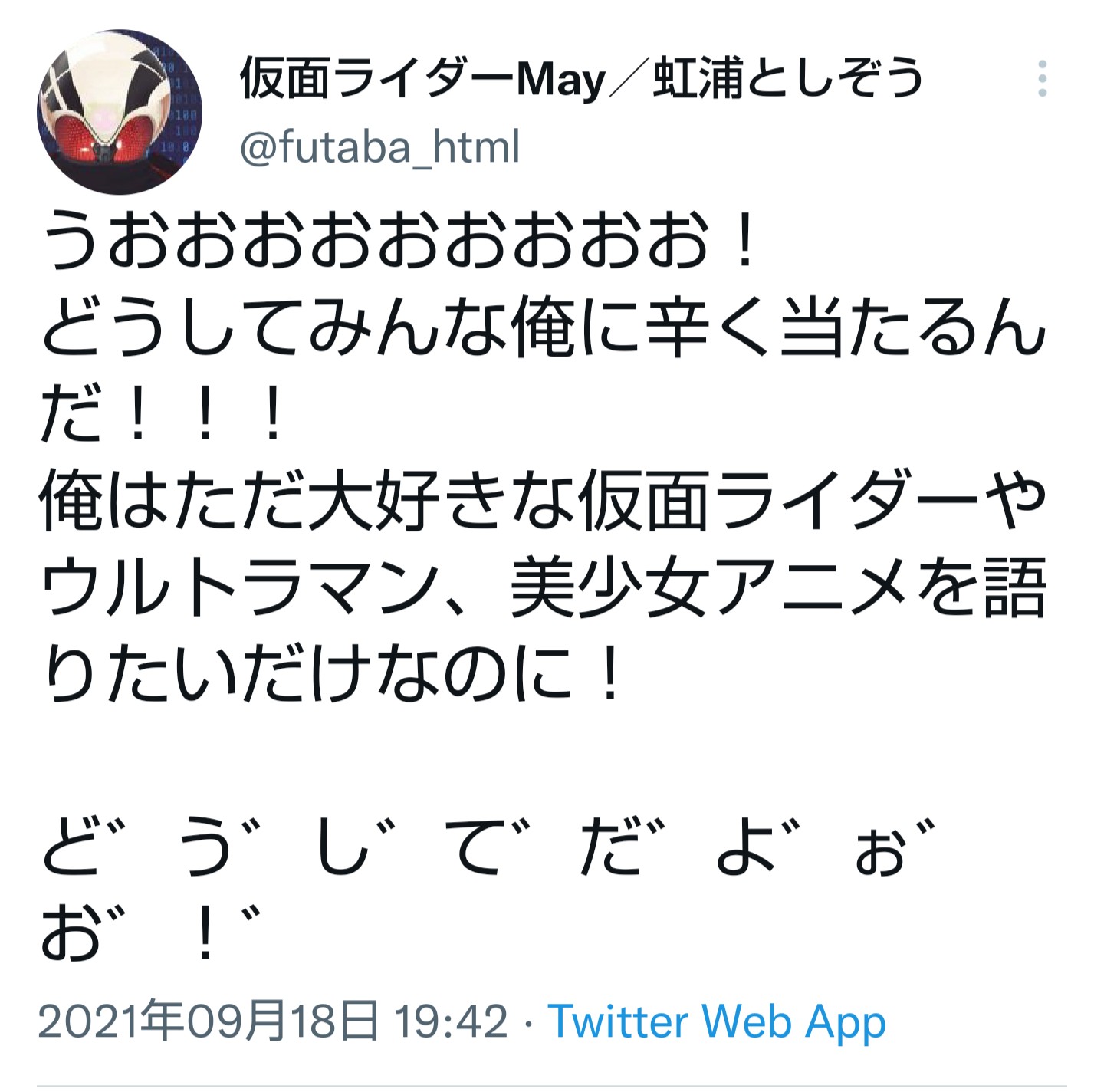The image size is (1104, 1092).
Task: Click the 2021年09月18日 date stamp
Action: pos(208,1021)
